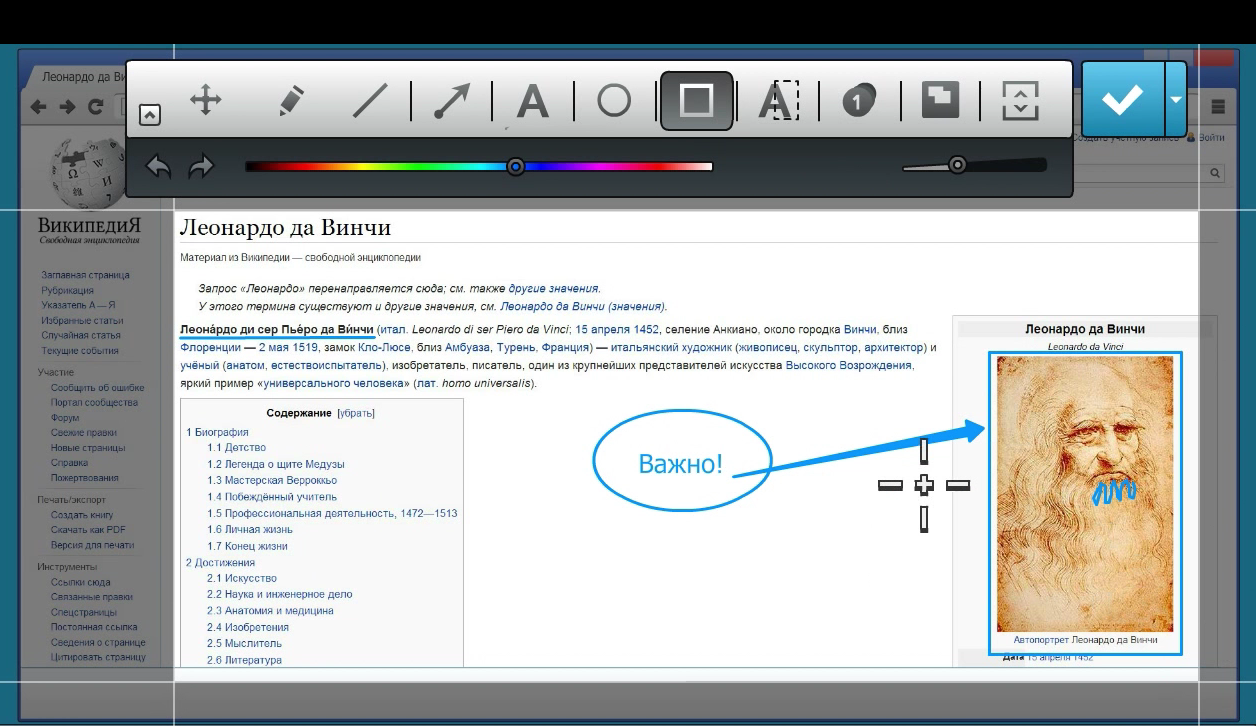Screen dimensions: 1256x726
Task: Click the Wikipedia search magnifier icon
Action: pyautogui.click(x=1215, y=173)
